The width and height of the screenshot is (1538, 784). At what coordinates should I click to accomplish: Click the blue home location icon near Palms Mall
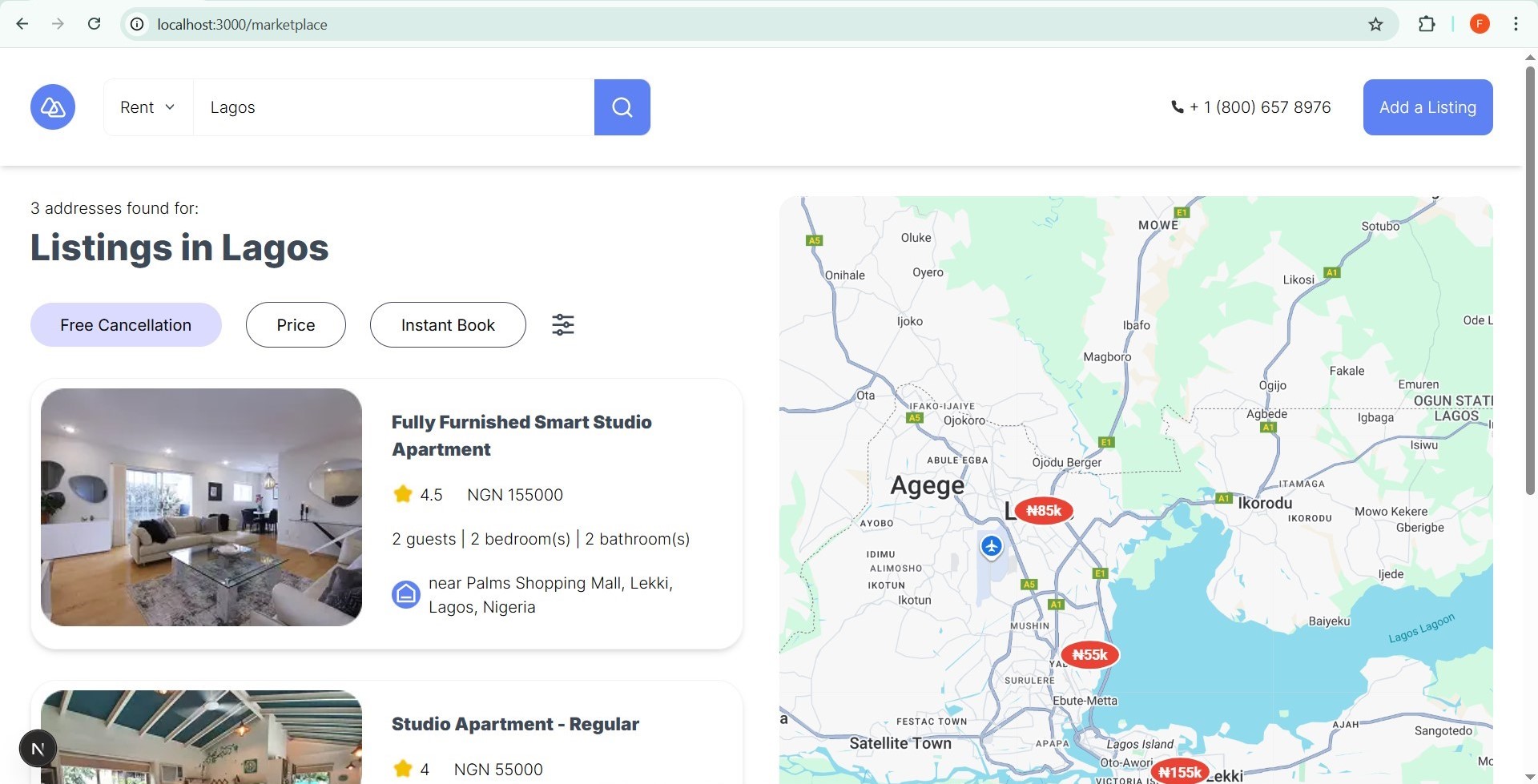pyautogui.click(x=407, y=594)
